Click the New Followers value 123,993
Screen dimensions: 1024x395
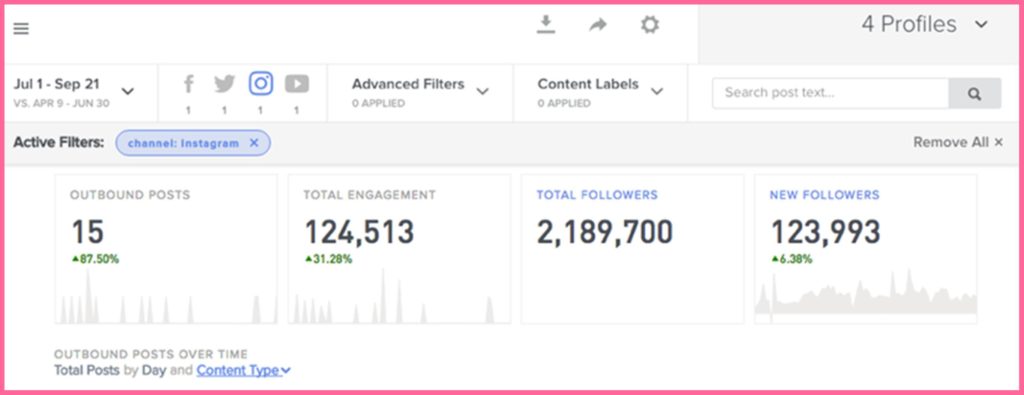coord(825,232)
